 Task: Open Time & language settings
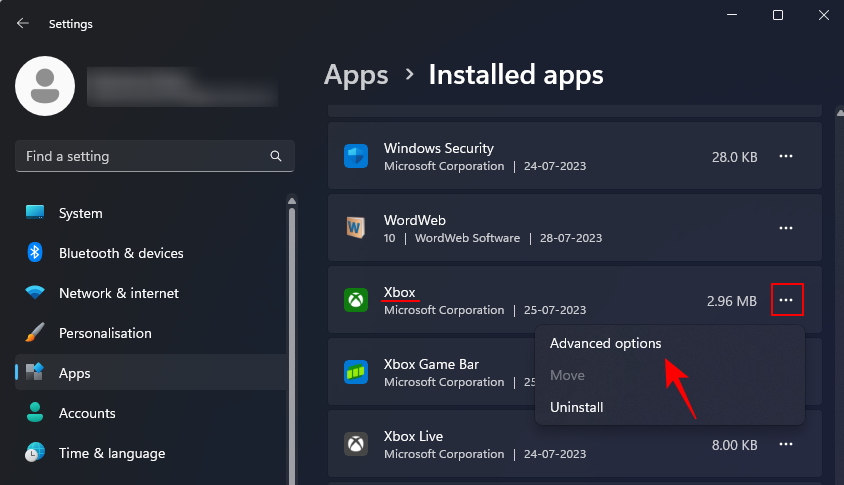[x=151, y=453]
